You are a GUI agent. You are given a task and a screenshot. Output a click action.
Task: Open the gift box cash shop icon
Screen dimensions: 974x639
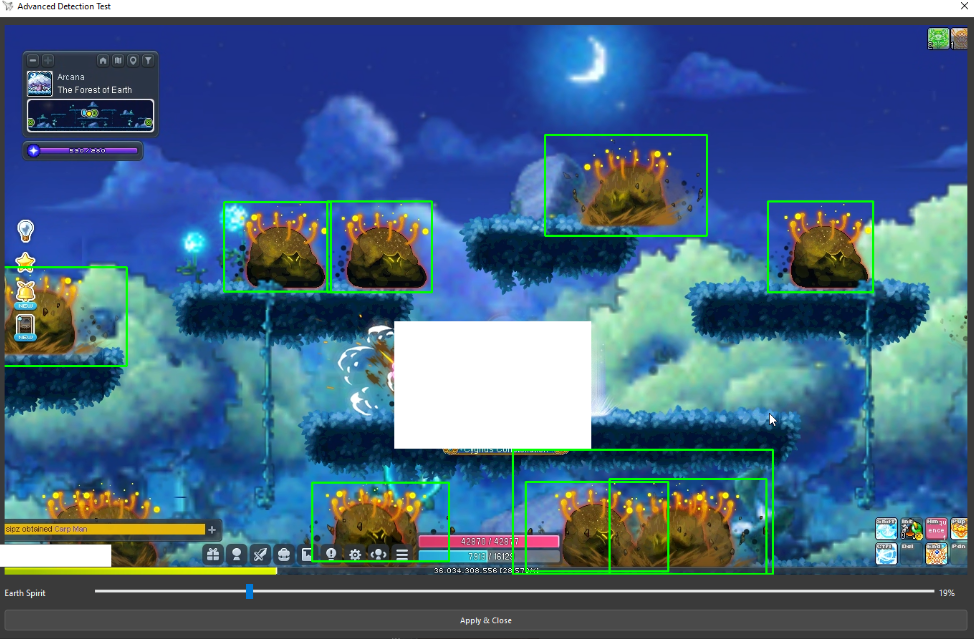pos(213,553)
